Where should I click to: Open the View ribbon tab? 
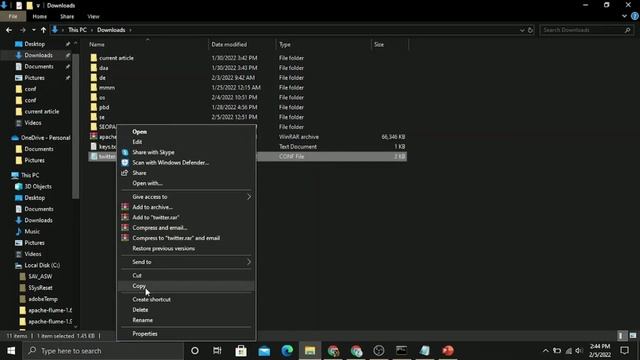point(93,16)
